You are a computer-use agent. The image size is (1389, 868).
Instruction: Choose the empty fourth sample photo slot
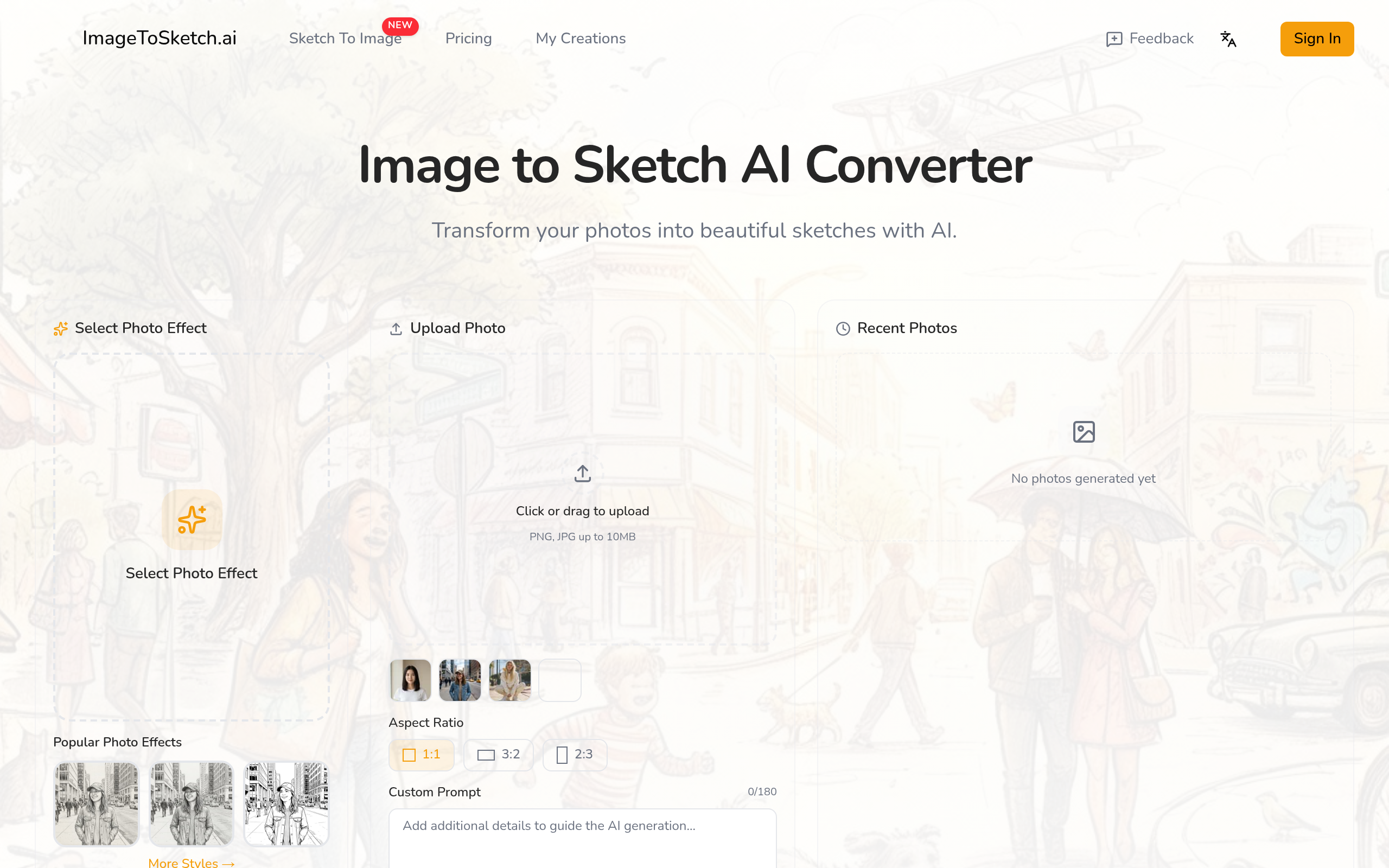pos(559,680)
